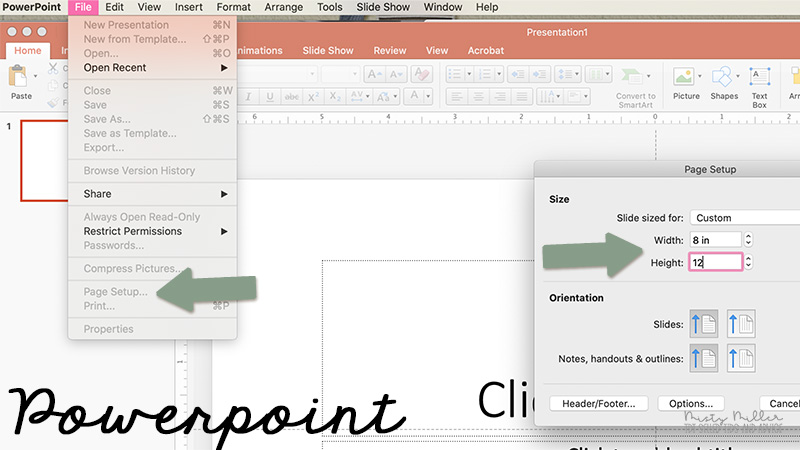This screenshot has height=450, width=800.
Task: Apply strikethrough (abc) formatting
Action: point(291,96)
